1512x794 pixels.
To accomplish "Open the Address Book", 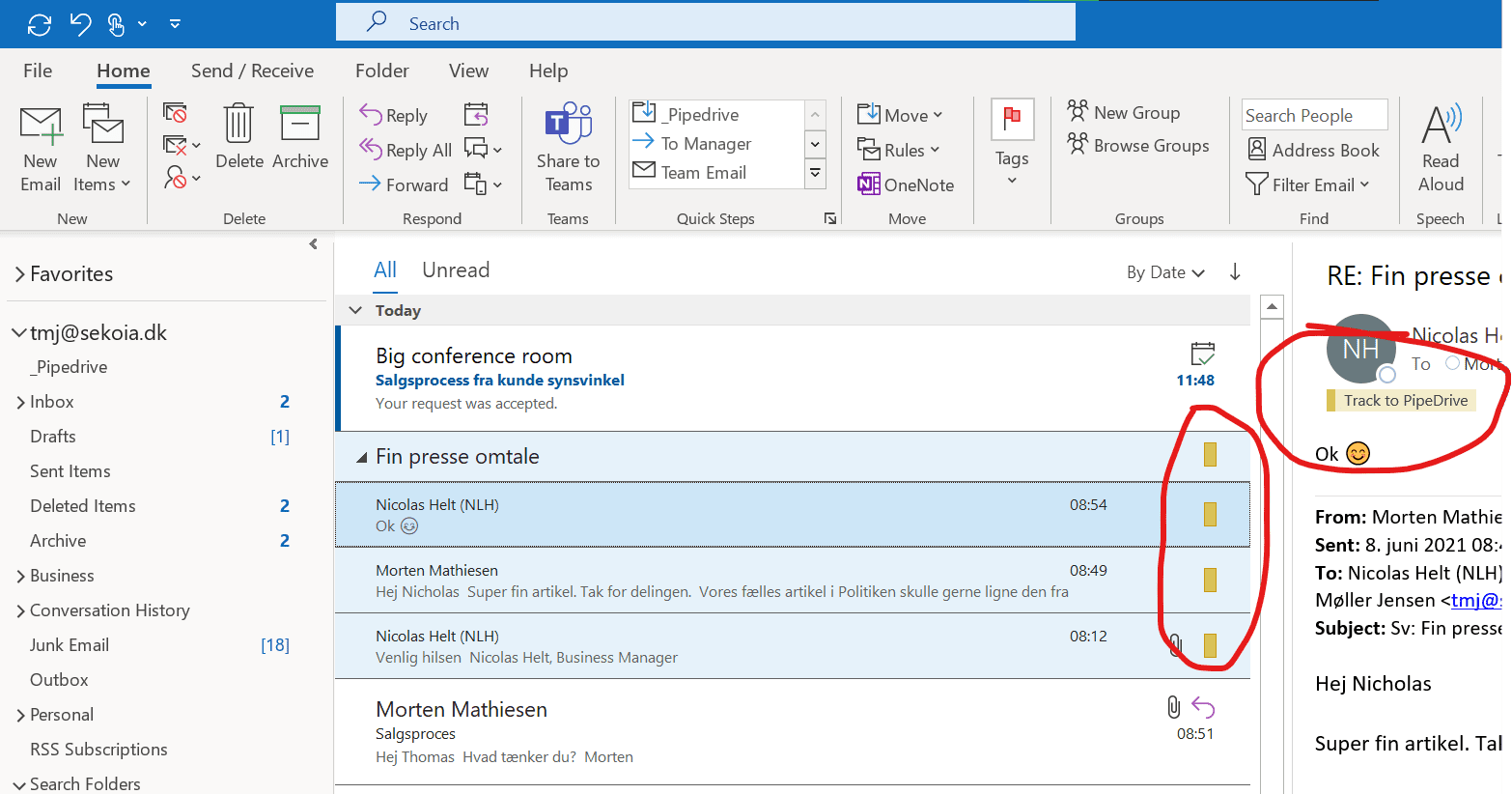I will pyautogui.click(x=1313, y=150).
